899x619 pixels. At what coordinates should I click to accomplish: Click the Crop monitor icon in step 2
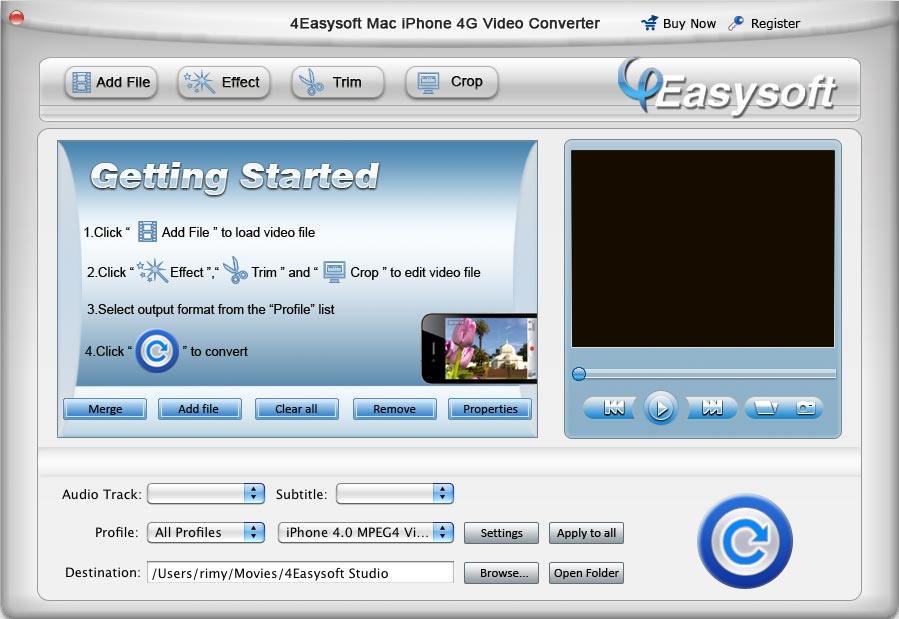click(334, 272)
